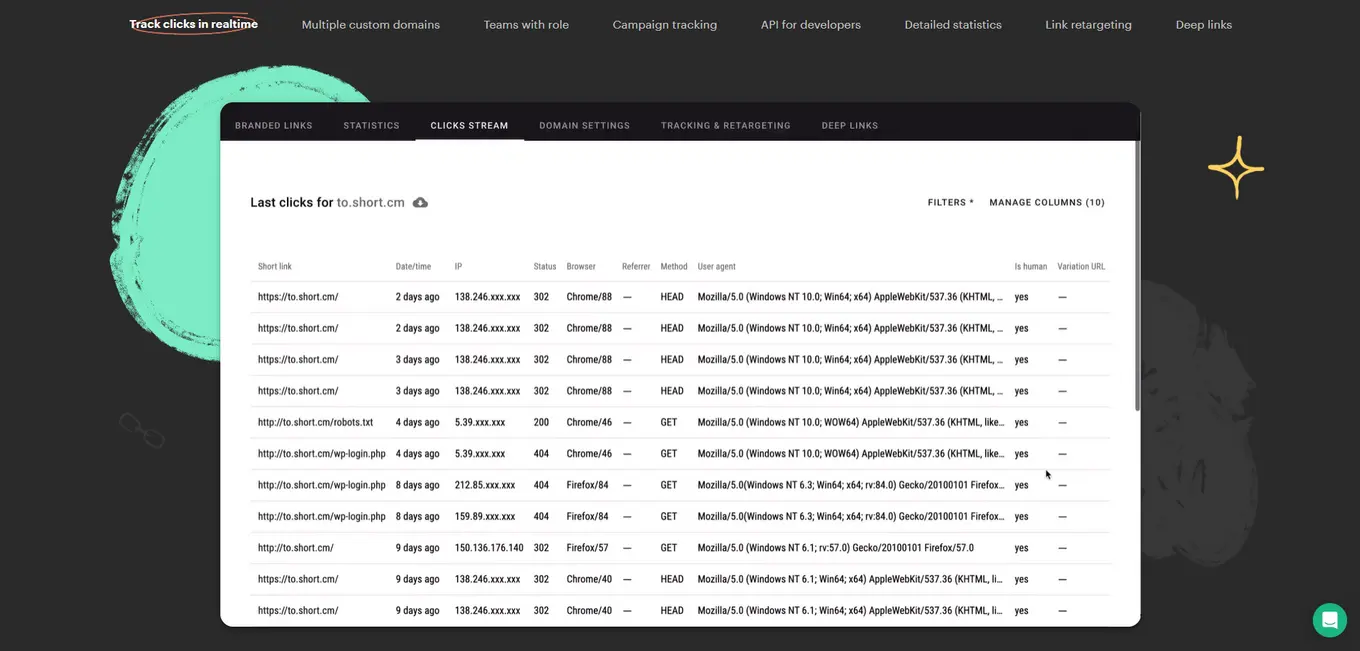This screenshot has width=1360, height=651.
Task: Open the API for developers link
Action: (810, 25)
